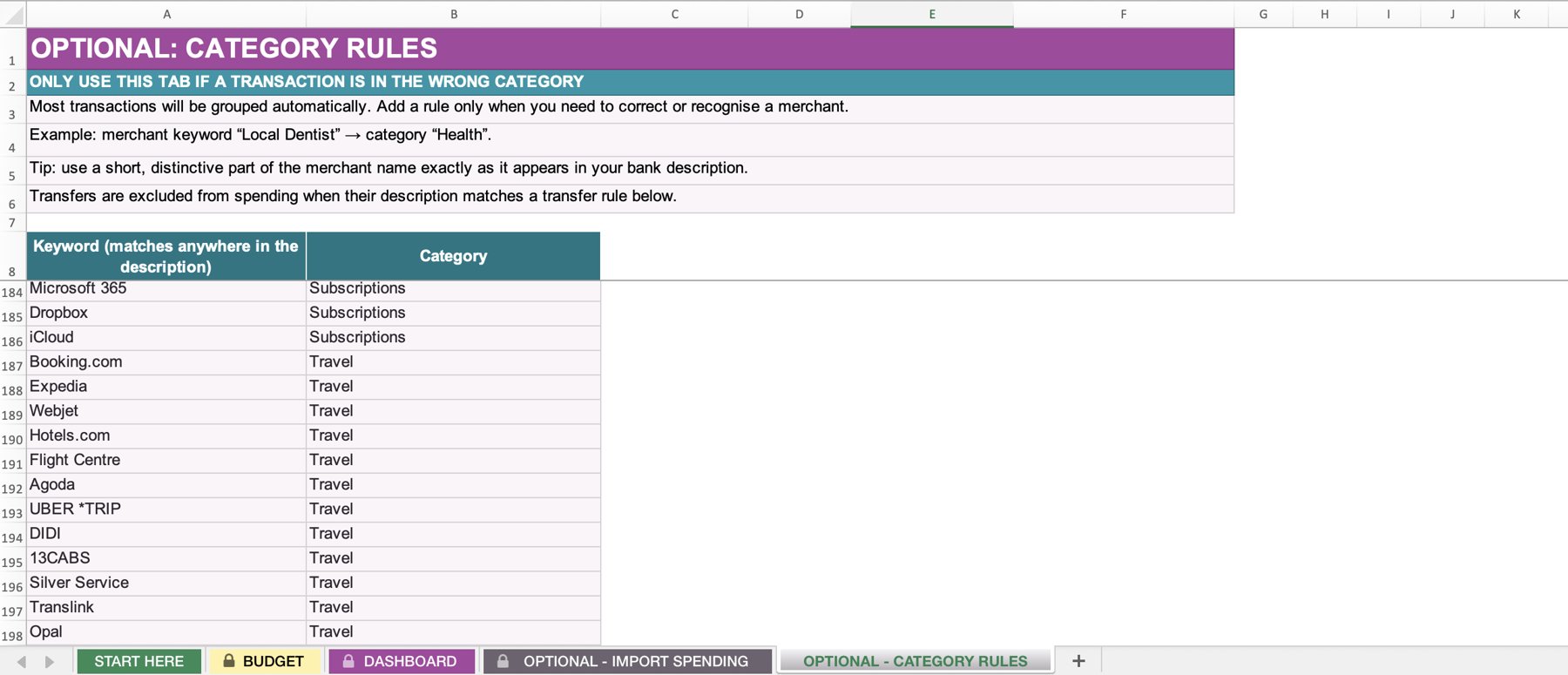1568x675 pixels.
Task: Select the Flight Centre keyword cell
Action: point(166,461)
